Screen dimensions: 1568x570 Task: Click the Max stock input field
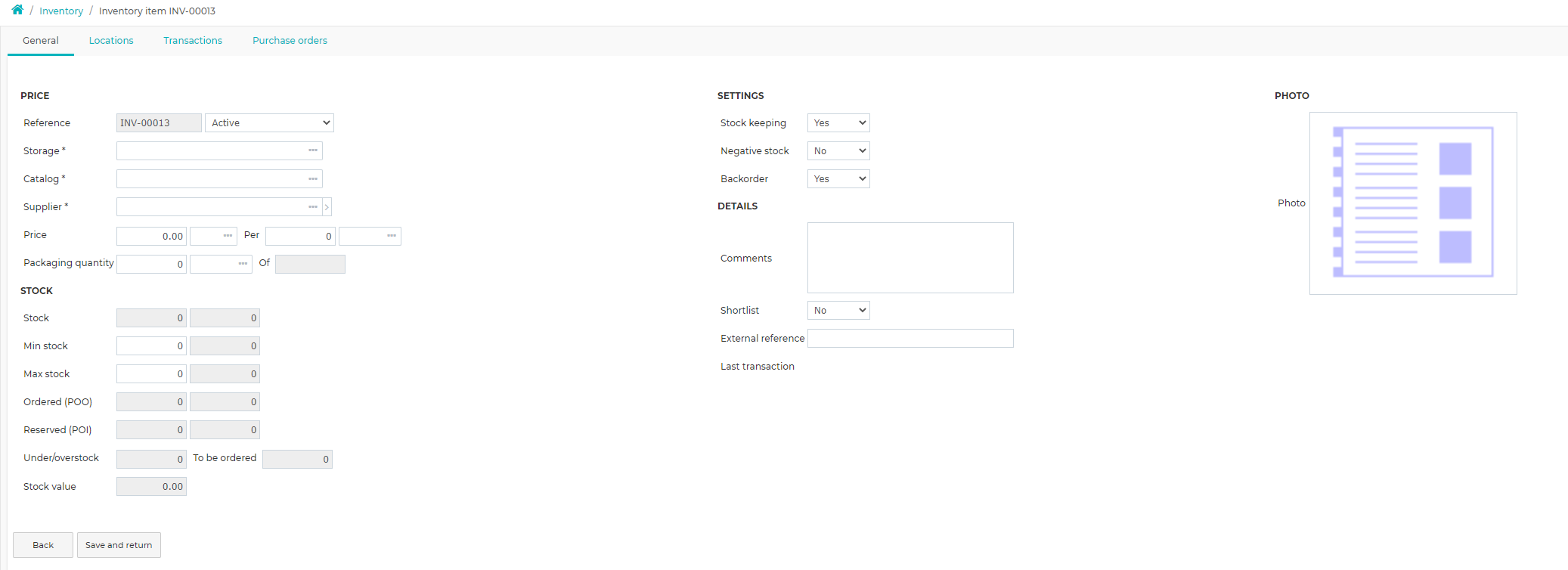click(151, 373)
